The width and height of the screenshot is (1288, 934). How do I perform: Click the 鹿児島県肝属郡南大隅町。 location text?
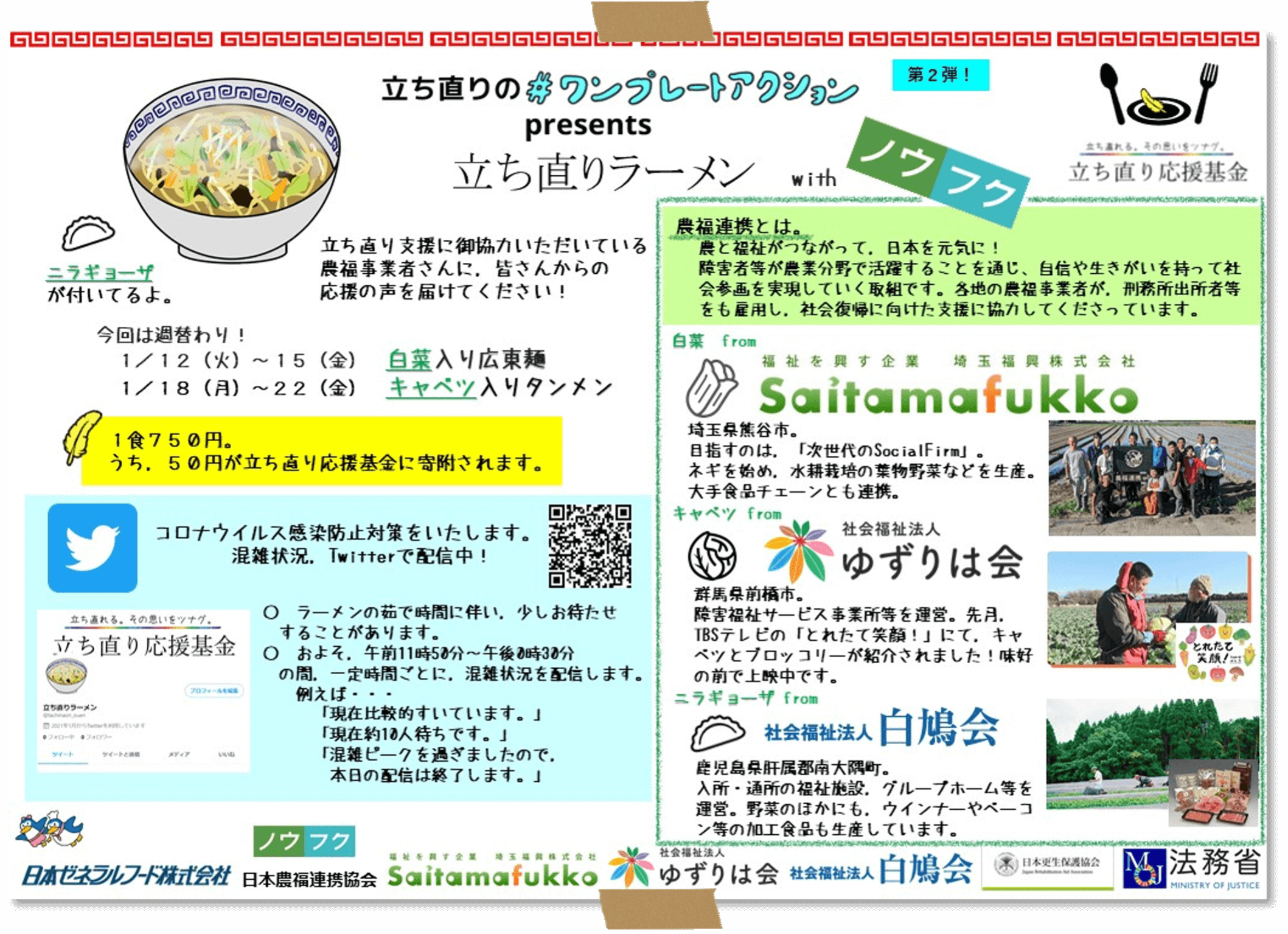click(x=793, y=767)
